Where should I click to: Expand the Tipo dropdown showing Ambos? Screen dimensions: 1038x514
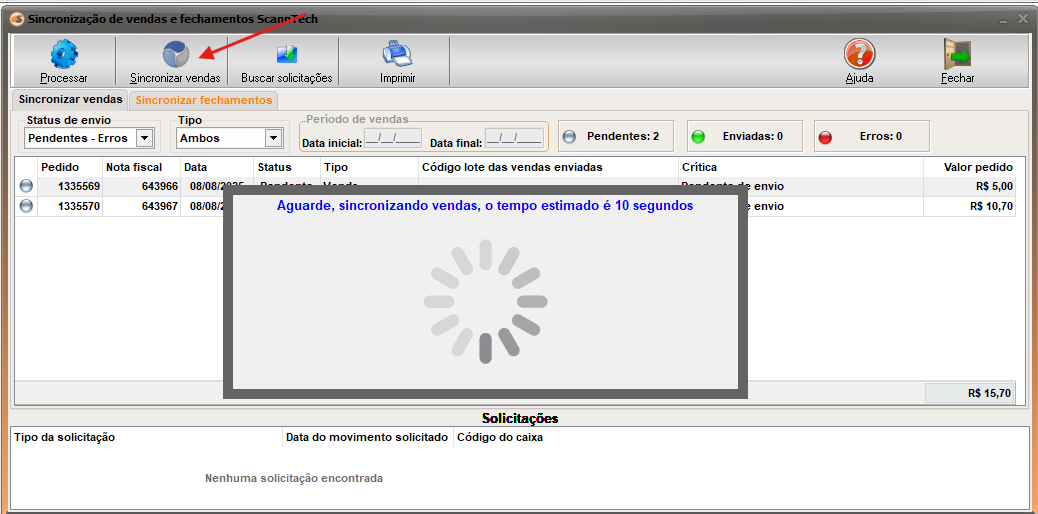pyautogui.click(x=273, y=138)
